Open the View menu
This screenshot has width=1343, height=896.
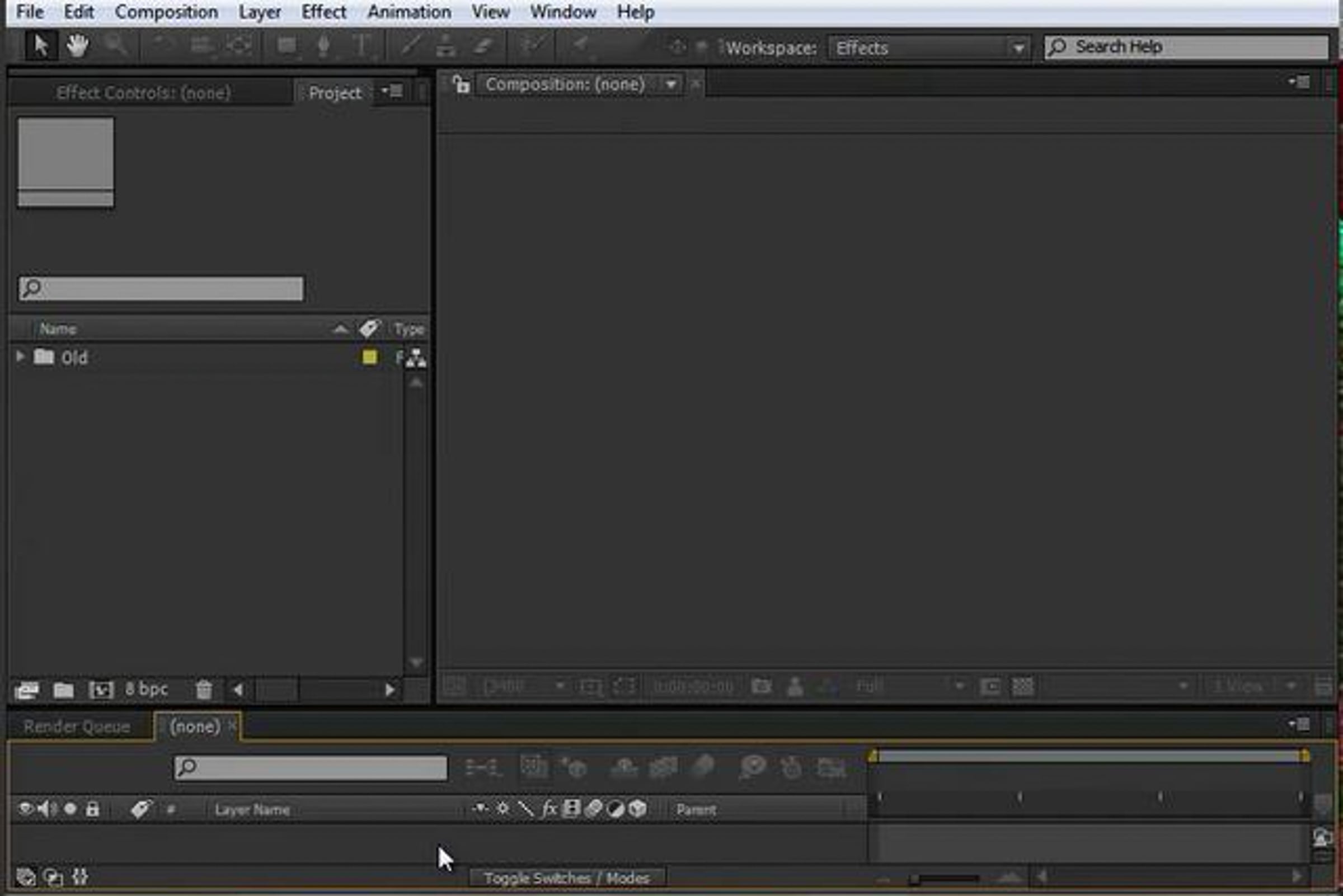[491, 12]
